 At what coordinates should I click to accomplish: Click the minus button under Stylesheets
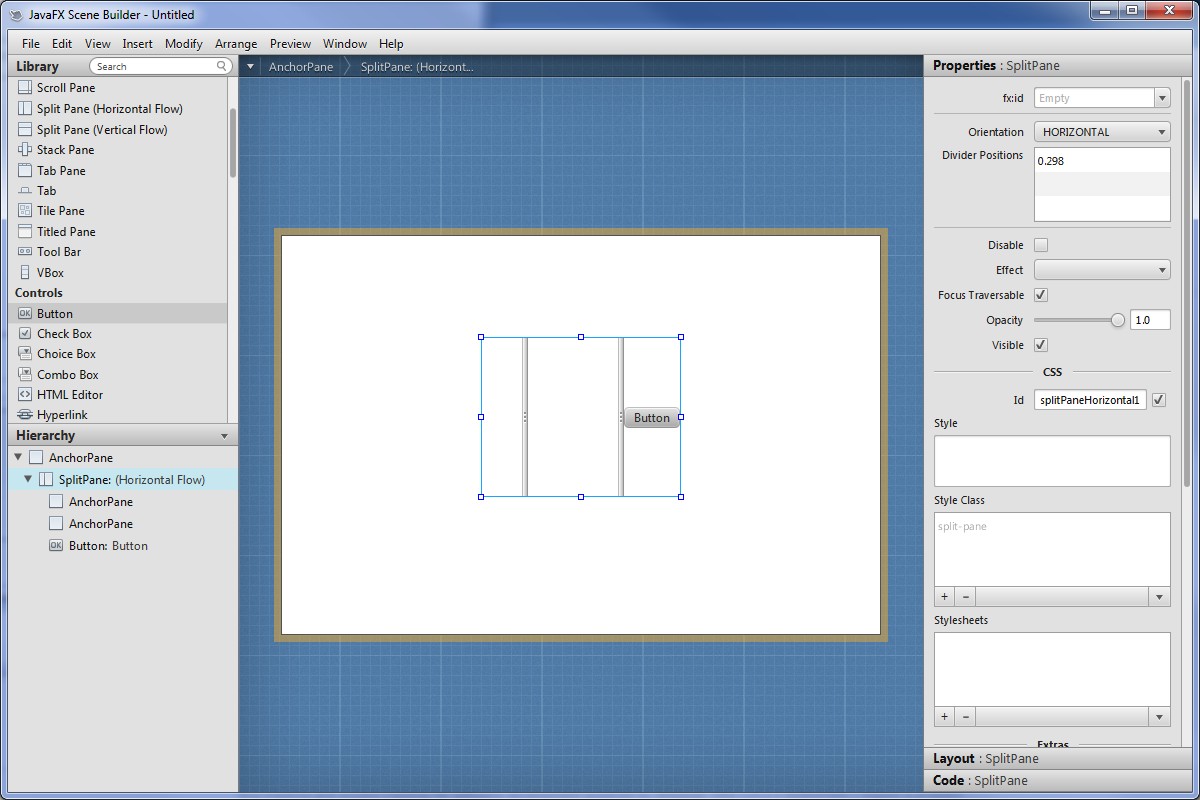(965, 717)
